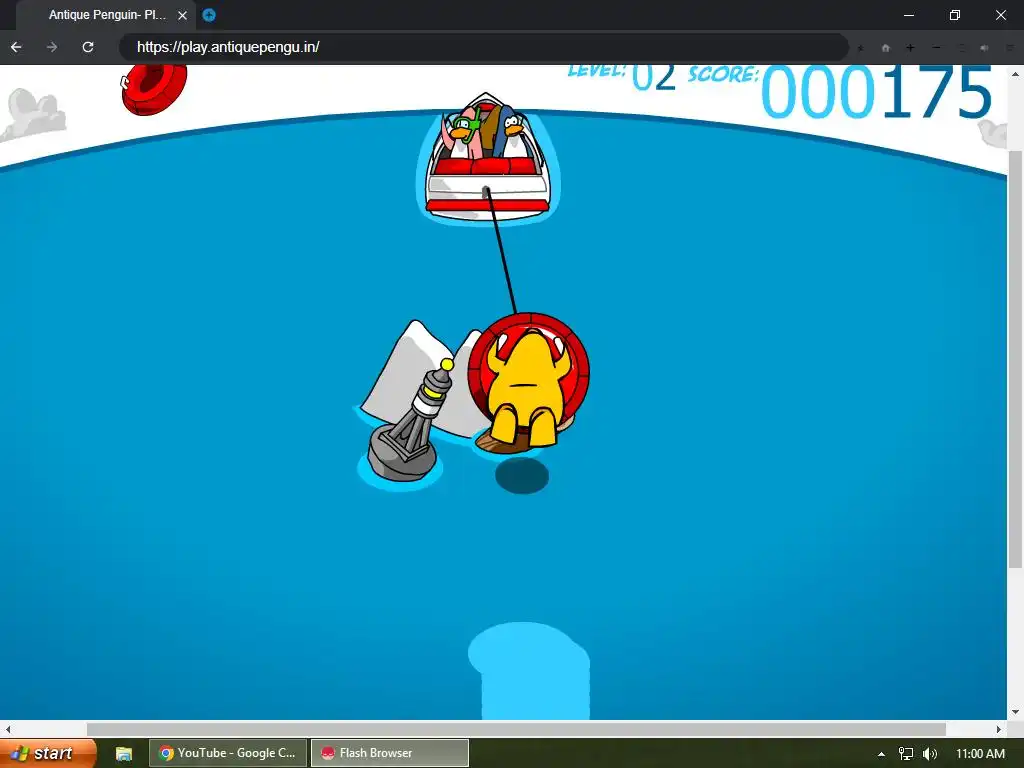The width and height of the screenshot is (1024, 768).
Task: Open the volume control in system tray
Action: tap(930, 754)
